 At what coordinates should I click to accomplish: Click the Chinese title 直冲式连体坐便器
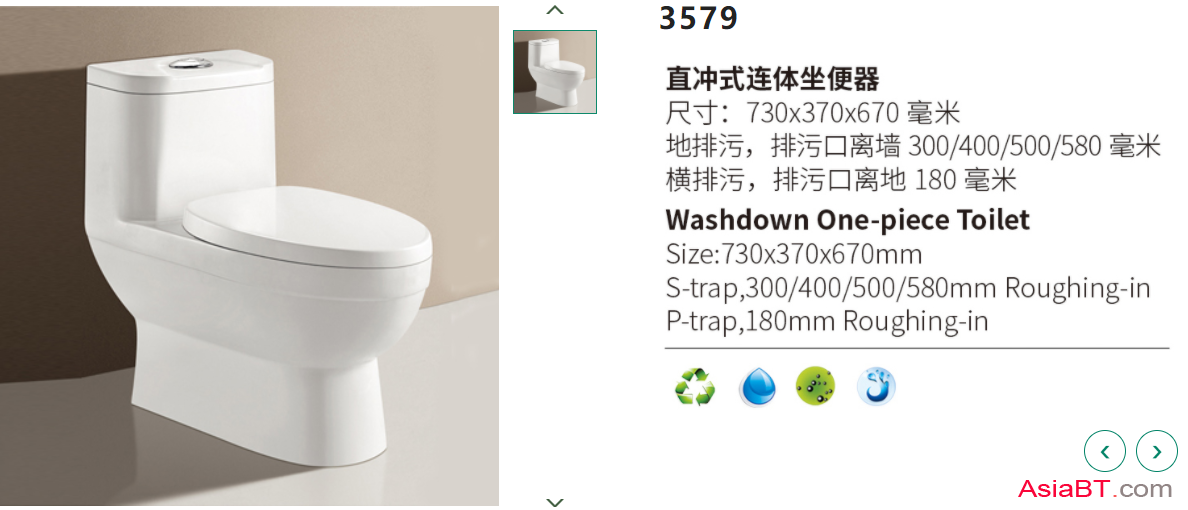[x=772, y=77]
